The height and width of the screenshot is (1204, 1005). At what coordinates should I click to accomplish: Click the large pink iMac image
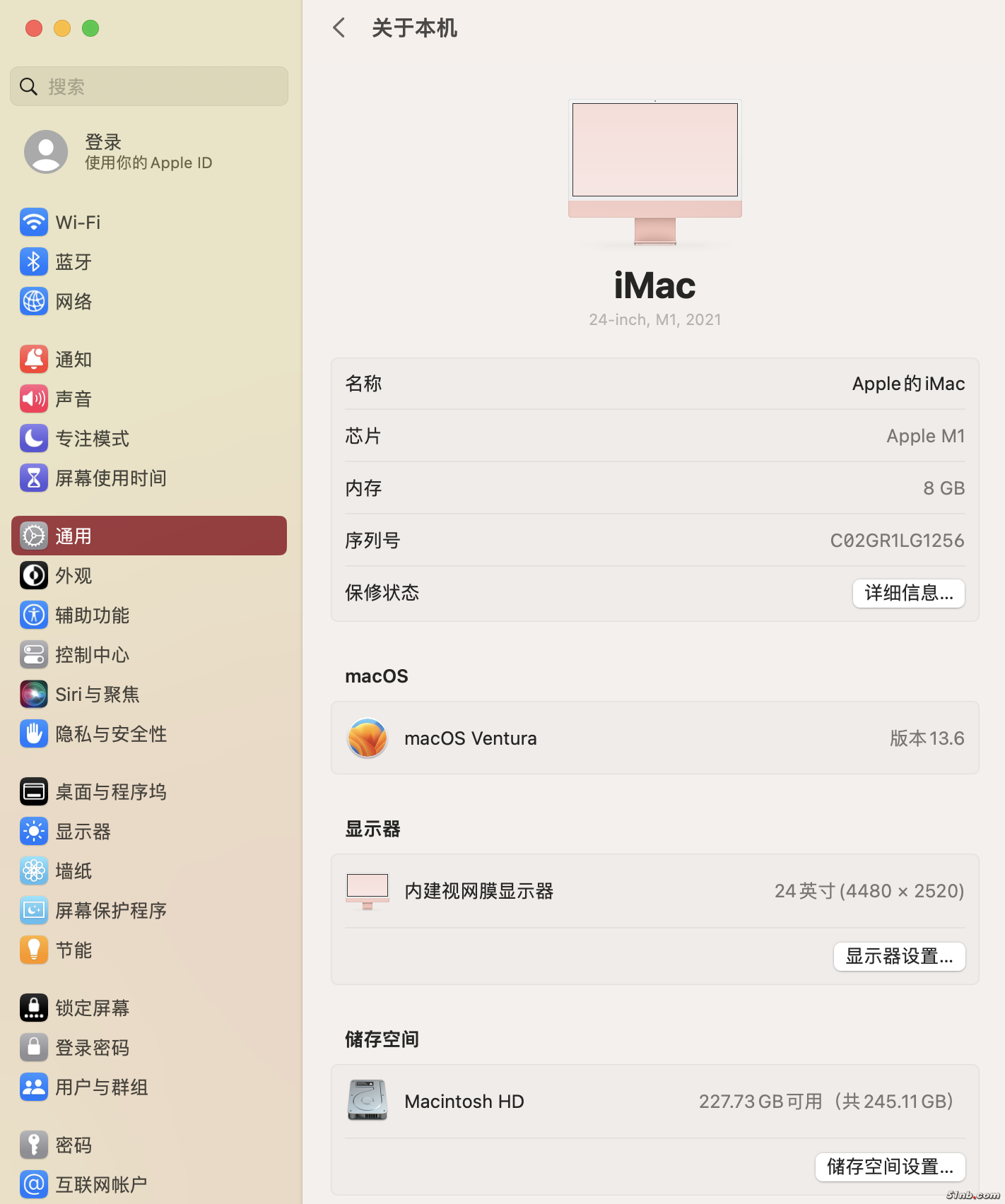point(655,172)
